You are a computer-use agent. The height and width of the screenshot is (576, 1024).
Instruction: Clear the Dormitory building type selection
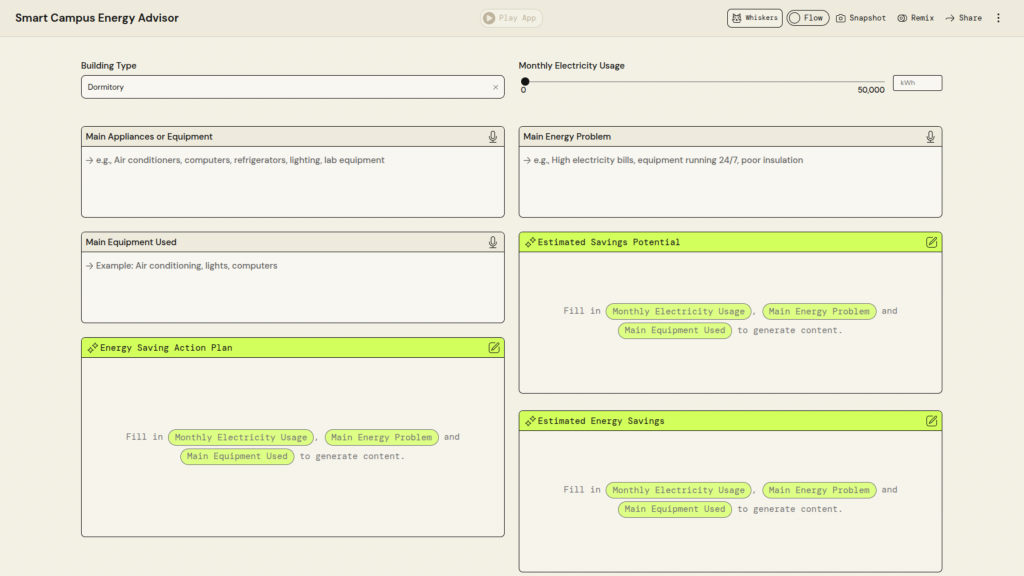pos(495,87)
